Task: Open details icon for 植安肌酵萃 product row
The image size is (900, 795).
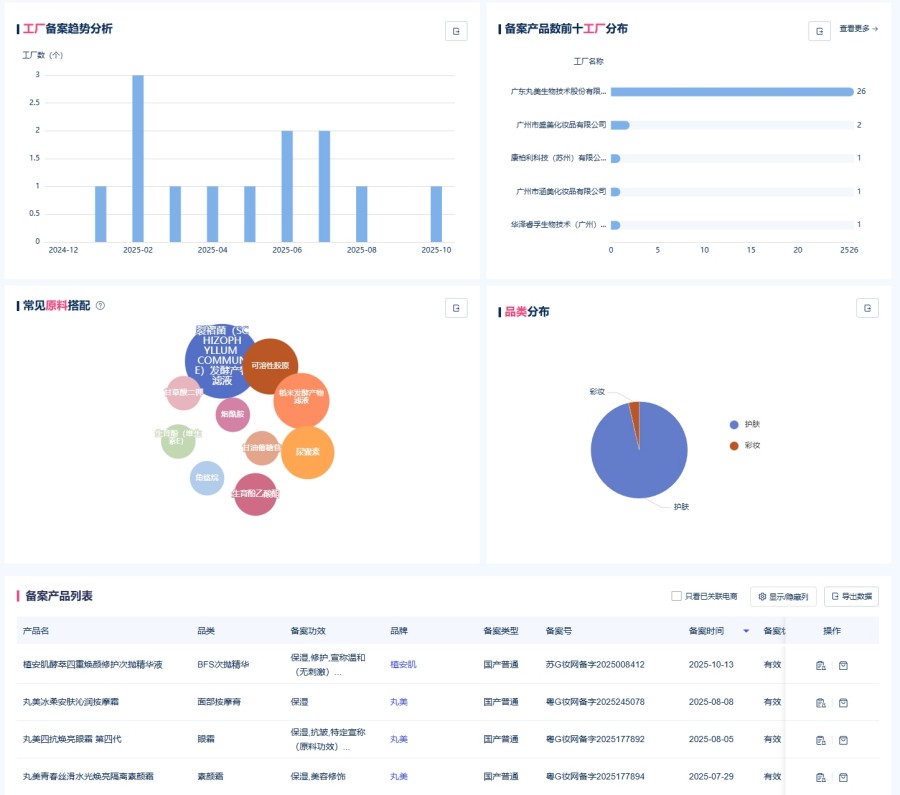Action: tap(821, 665)
